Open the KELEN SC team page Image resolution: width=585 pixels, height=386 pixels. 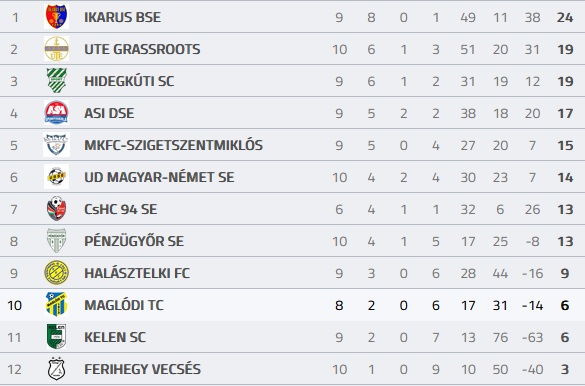pos(115,337)
